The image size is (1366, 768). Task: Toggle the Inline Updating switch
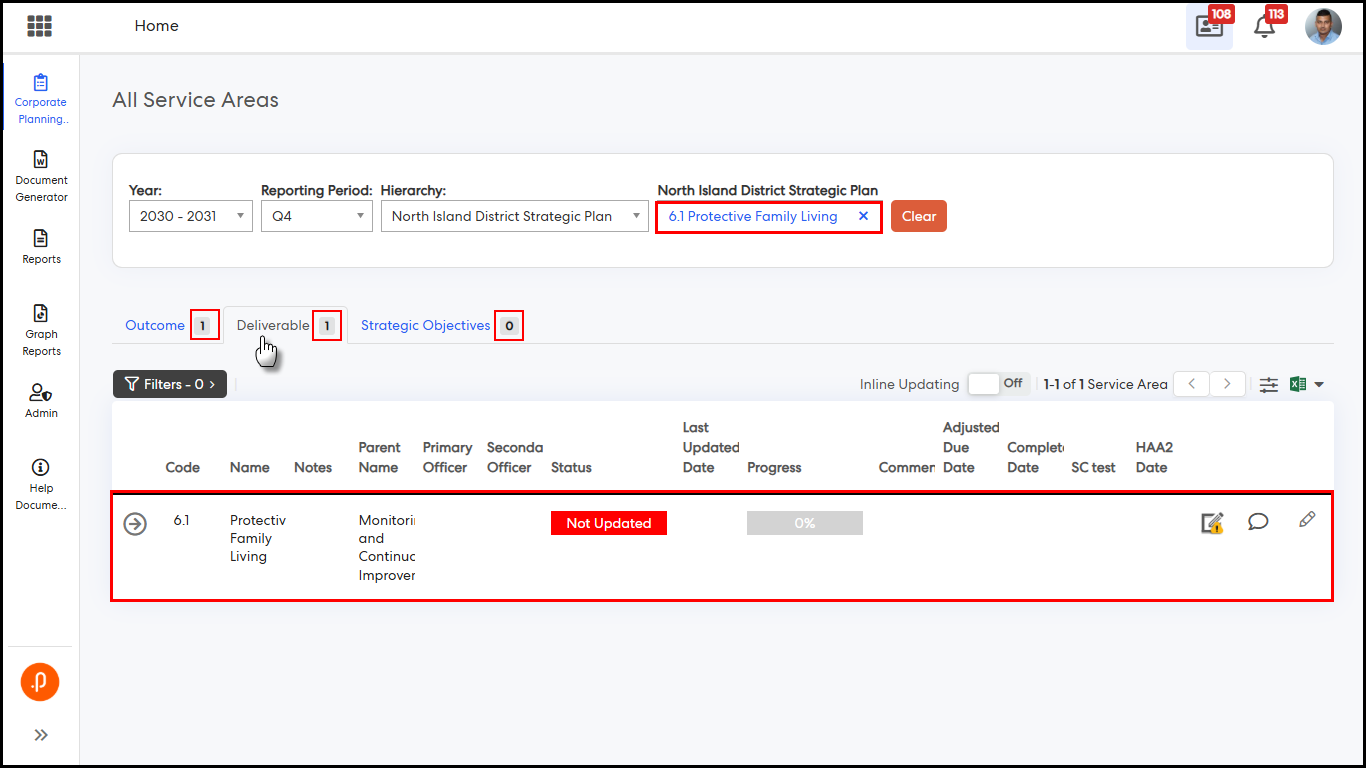pyautogui.click(x=996, y=384)
